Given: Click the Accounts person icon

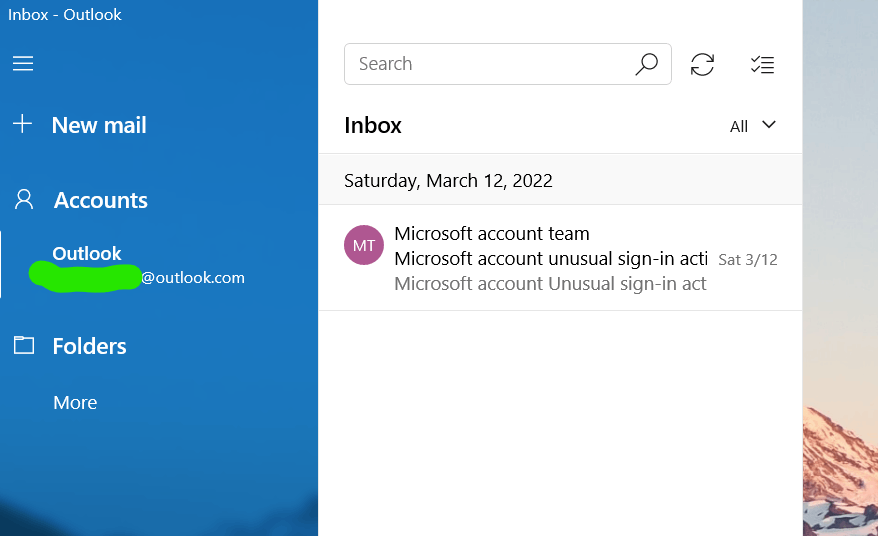Looking at the screenshot, I should 24,200.
